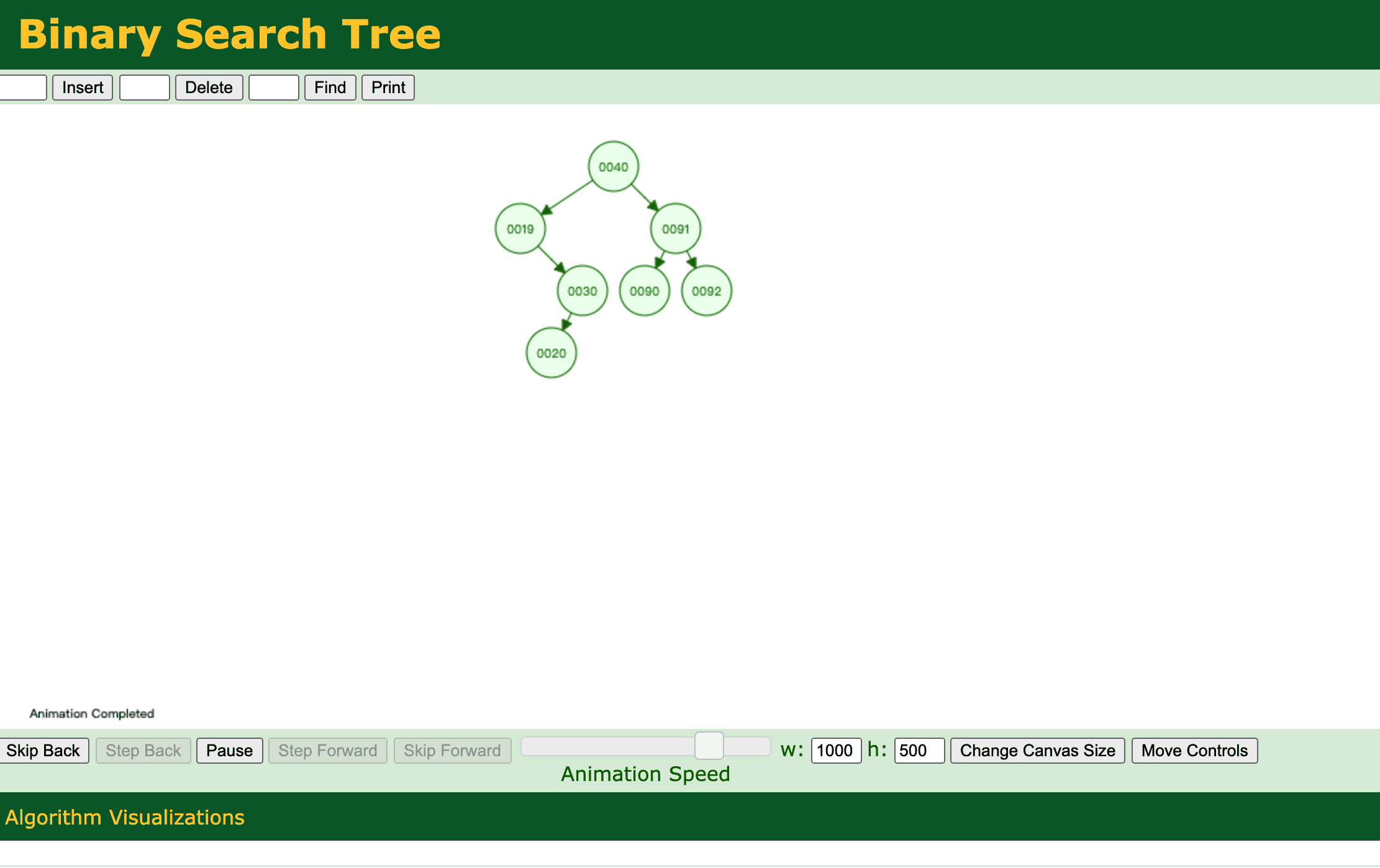
Task: Click the Animation Speed slider handle
Action: (709, 746)
